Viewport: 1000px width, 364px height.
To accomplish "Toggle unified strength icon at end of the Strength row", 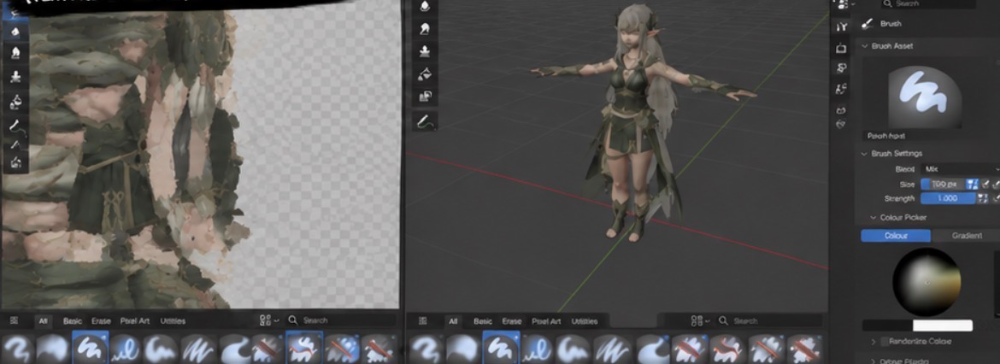I will tap(996, 198).
